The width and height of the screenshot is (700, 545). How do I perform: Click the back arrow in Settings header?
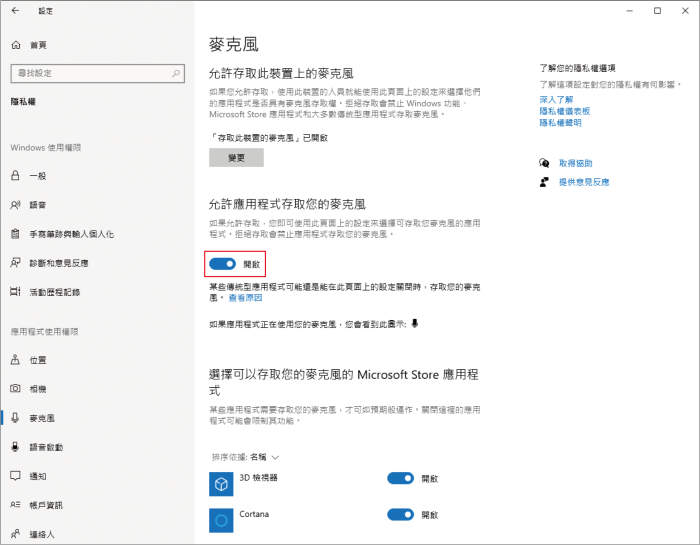[x=15, y=11]
